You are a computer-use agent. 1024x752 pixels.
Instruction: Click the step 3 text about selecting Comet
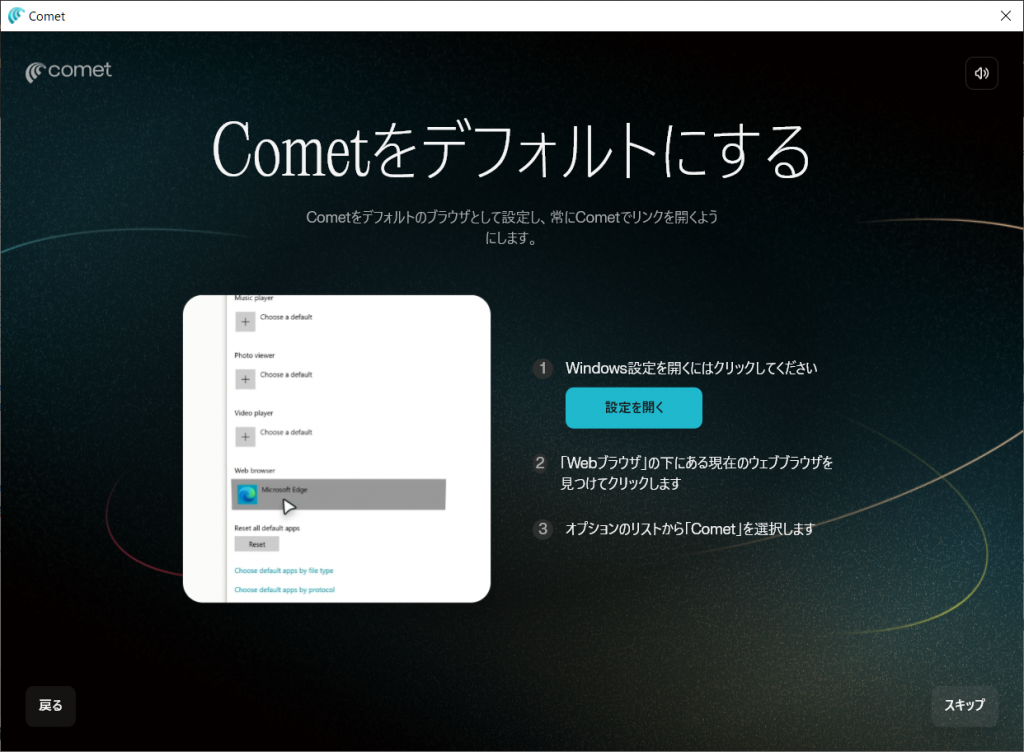click(690, 530)
